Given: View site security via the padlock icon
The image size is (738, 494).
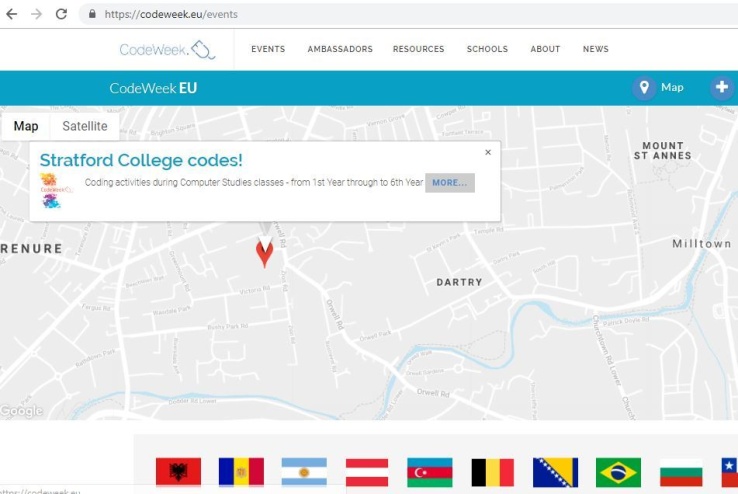Looking at the screenshot, I should point(92,14).
